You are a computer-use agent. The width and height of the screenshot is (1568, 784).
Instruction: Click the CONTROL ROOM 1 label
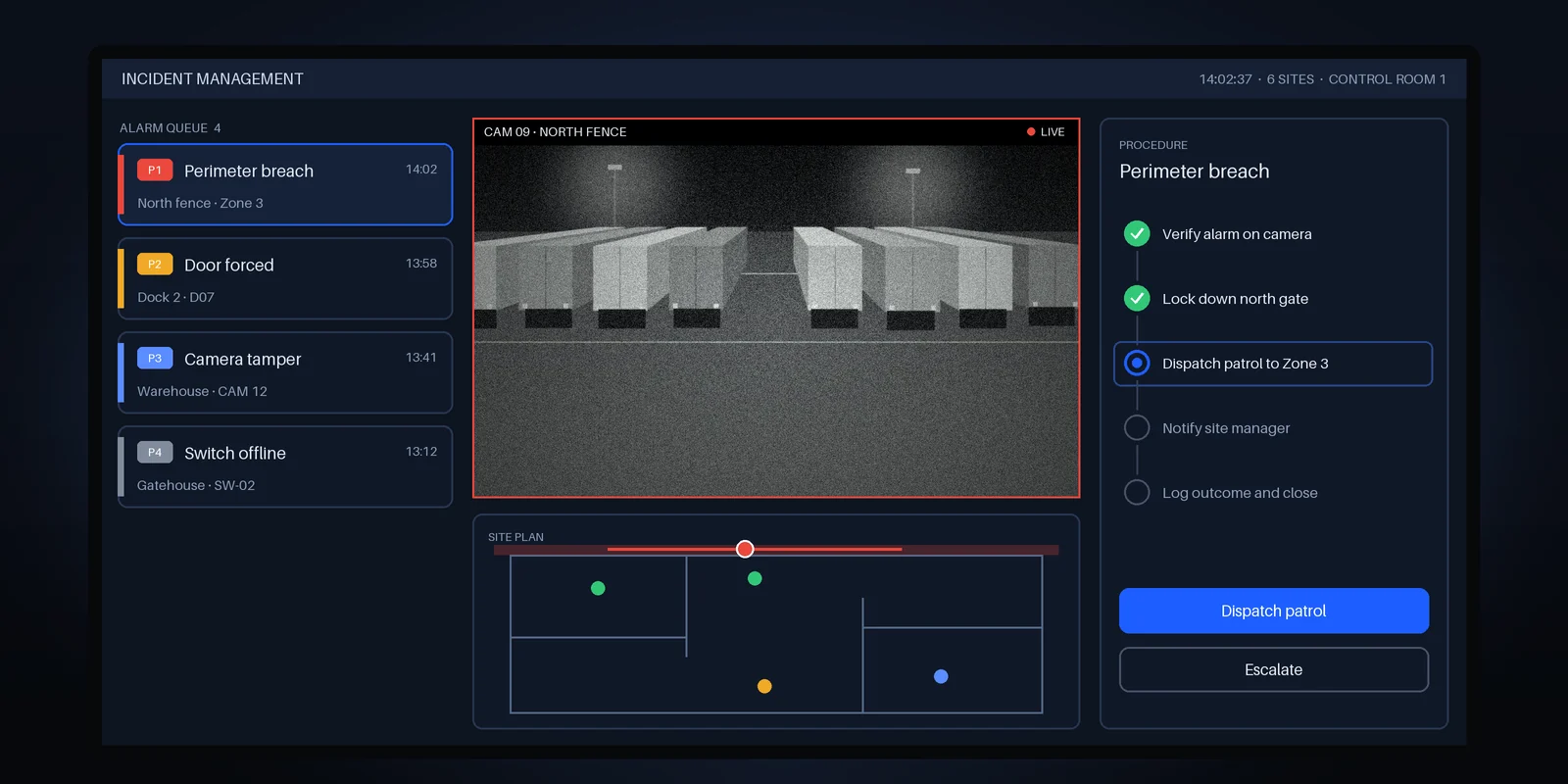point(1387,79)
